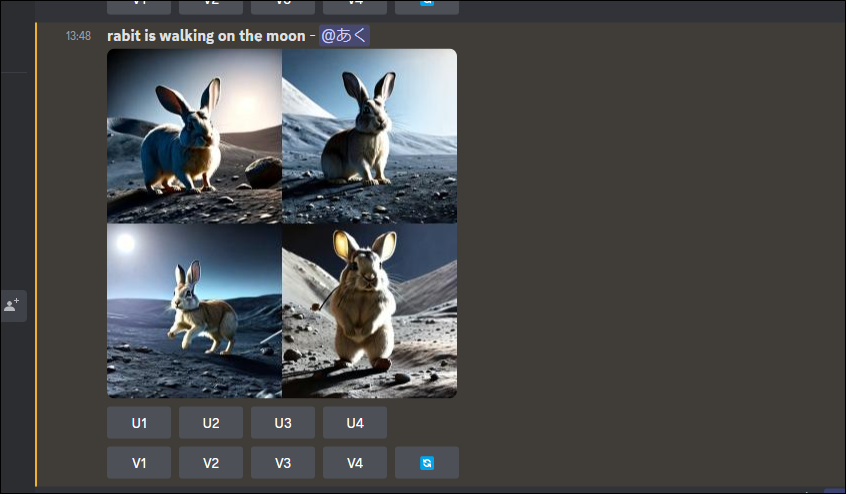The width and height of the screenshot is (846, 494).
Task: Open bottom-left hopping rabbit image
Action: click(x=194, y=311)
